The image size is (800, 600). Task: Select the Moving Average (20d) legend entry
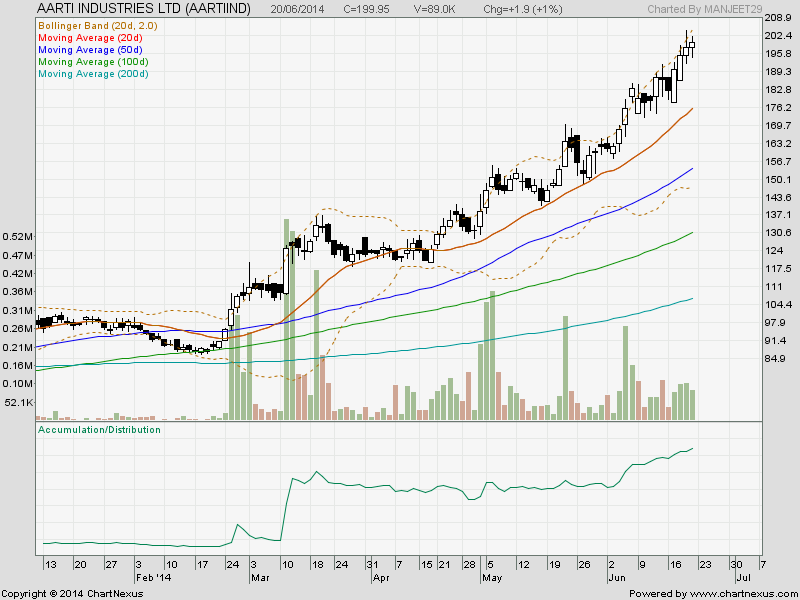(90, 38)
